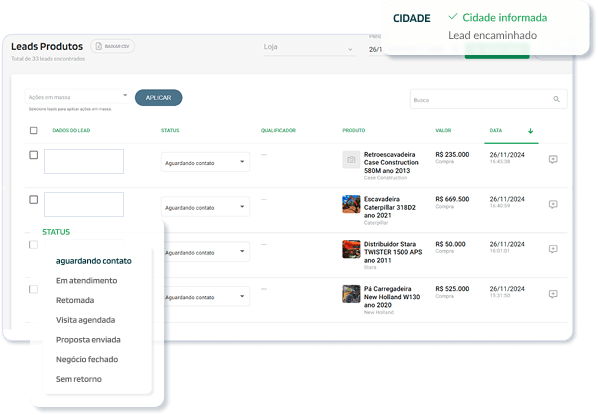Open the Loja dropdown
The image size is (598, 415).
pyautogui.click(x=309, y=48)
